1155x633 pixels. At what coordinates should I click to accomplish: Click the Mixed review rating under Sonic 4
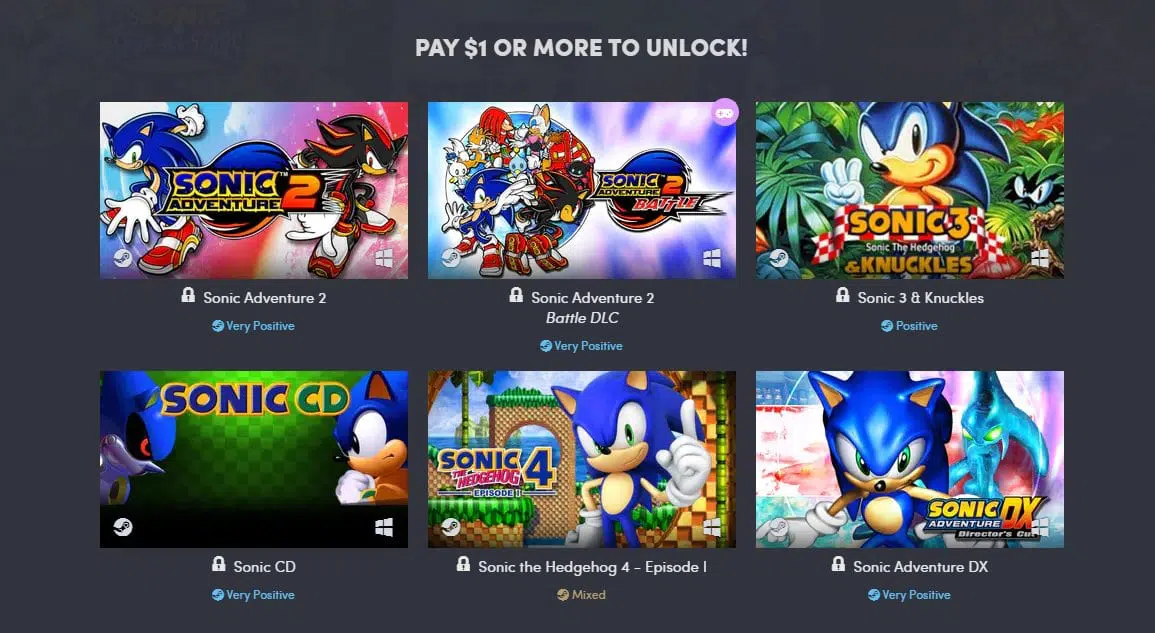pos(581,595)
